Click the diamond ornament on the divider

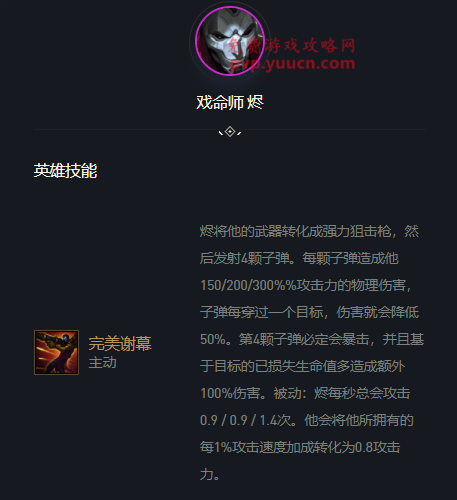pyautogui.click(x=230, y=132)
